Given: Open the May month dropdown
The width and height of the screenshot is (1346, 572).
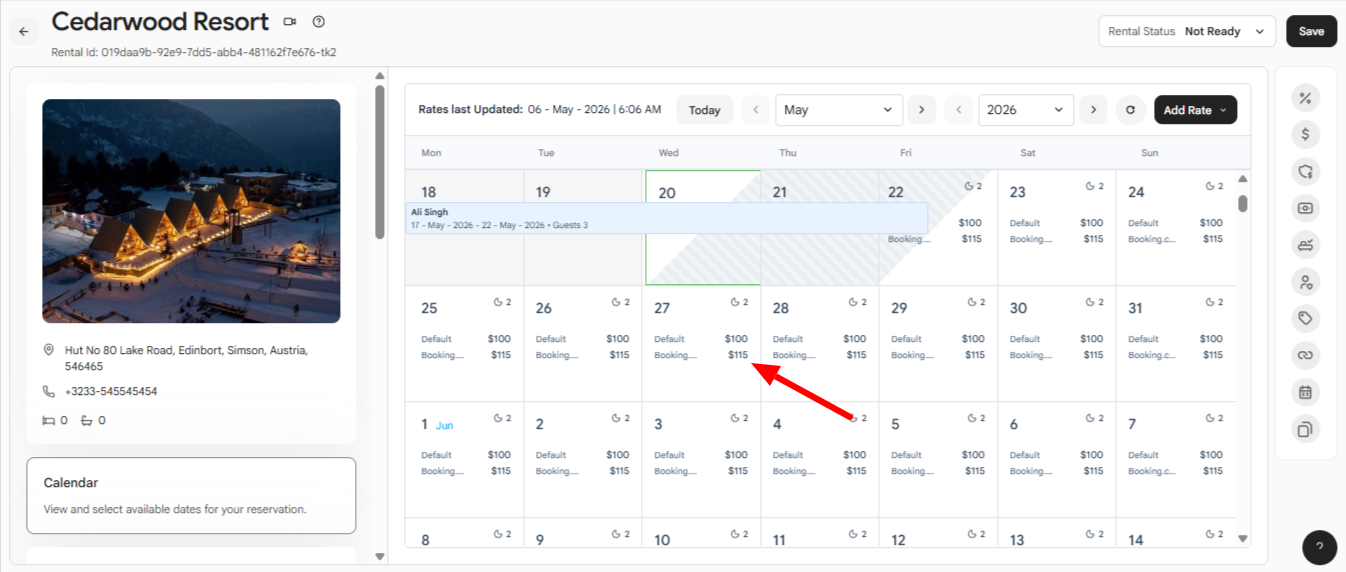Looking at the screenshot, I should coord(839,110).
